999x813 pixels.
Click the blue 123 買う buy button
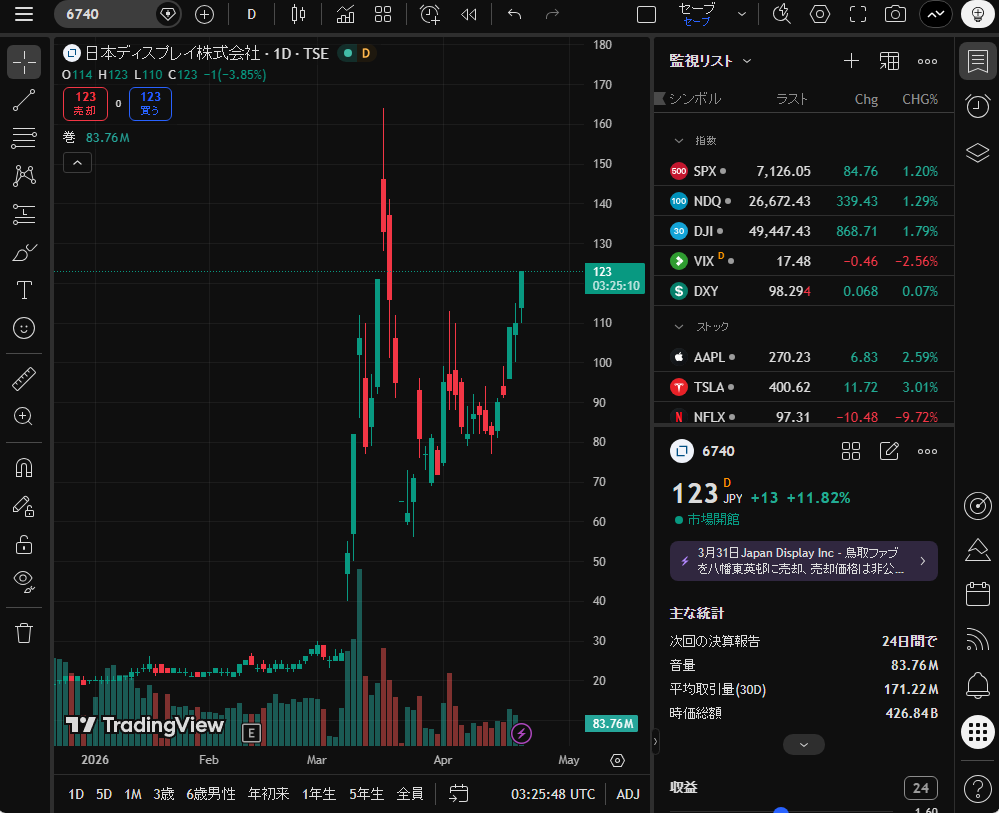(150, 104)
